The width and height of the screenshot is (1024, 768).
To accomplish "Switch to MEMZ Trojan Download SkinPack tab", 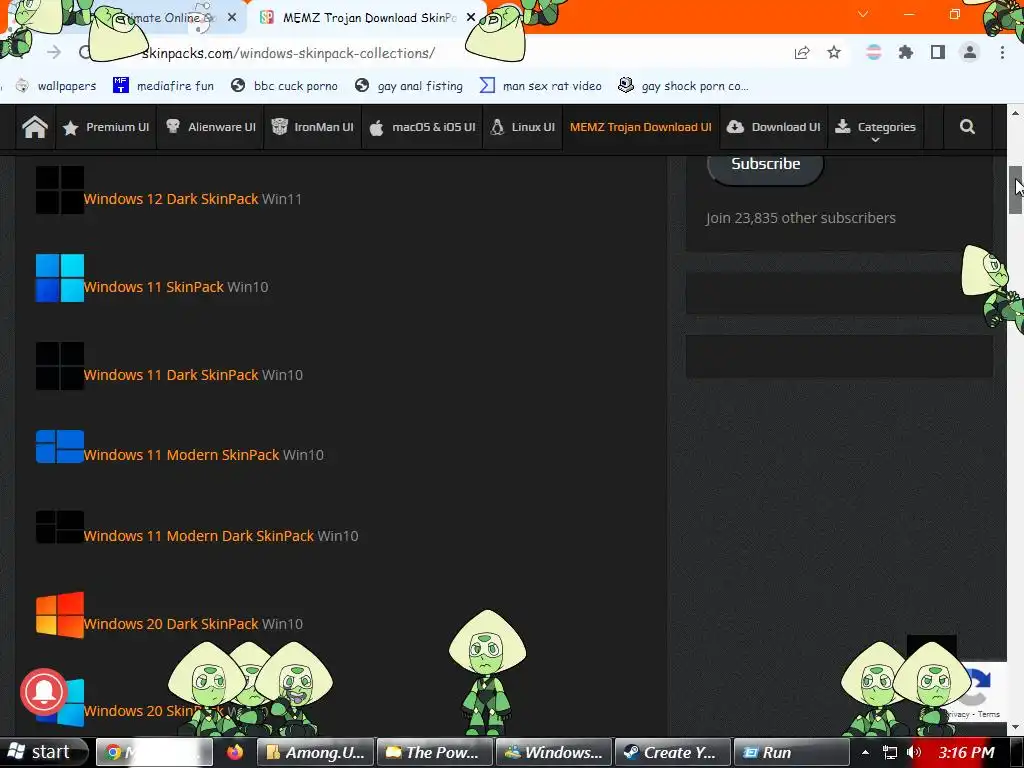I will pyautogui.click(x=369, y=18).
